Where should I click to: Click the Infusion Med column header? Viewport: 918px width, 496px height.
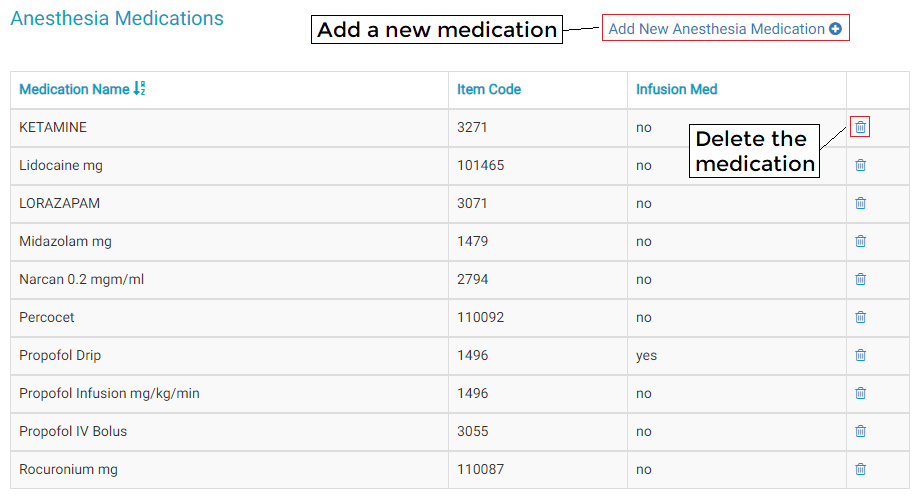676,89
